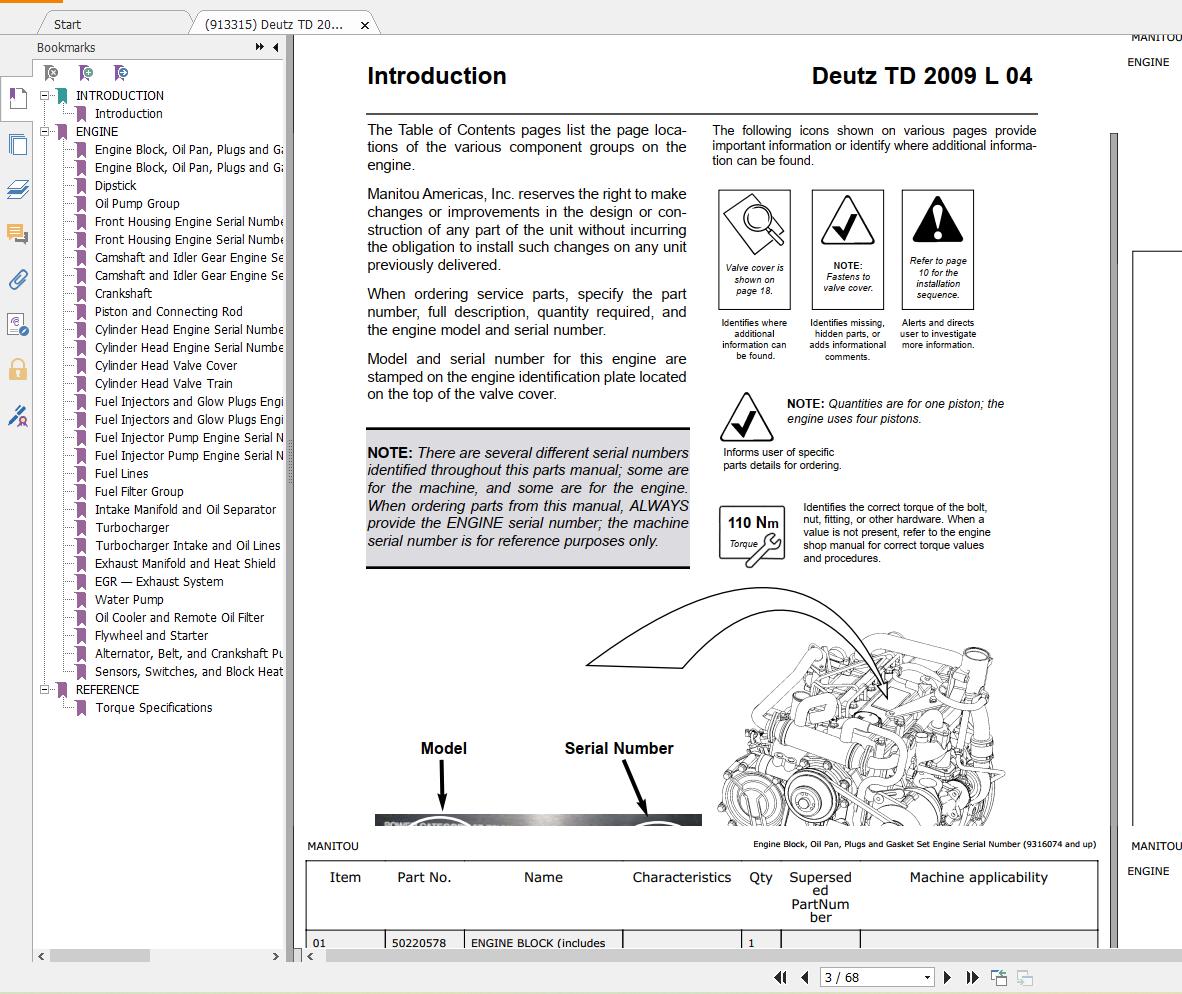Open the Layers panel
The height and width of the screenshot is (994, 1182).
(x=18, y=189)
